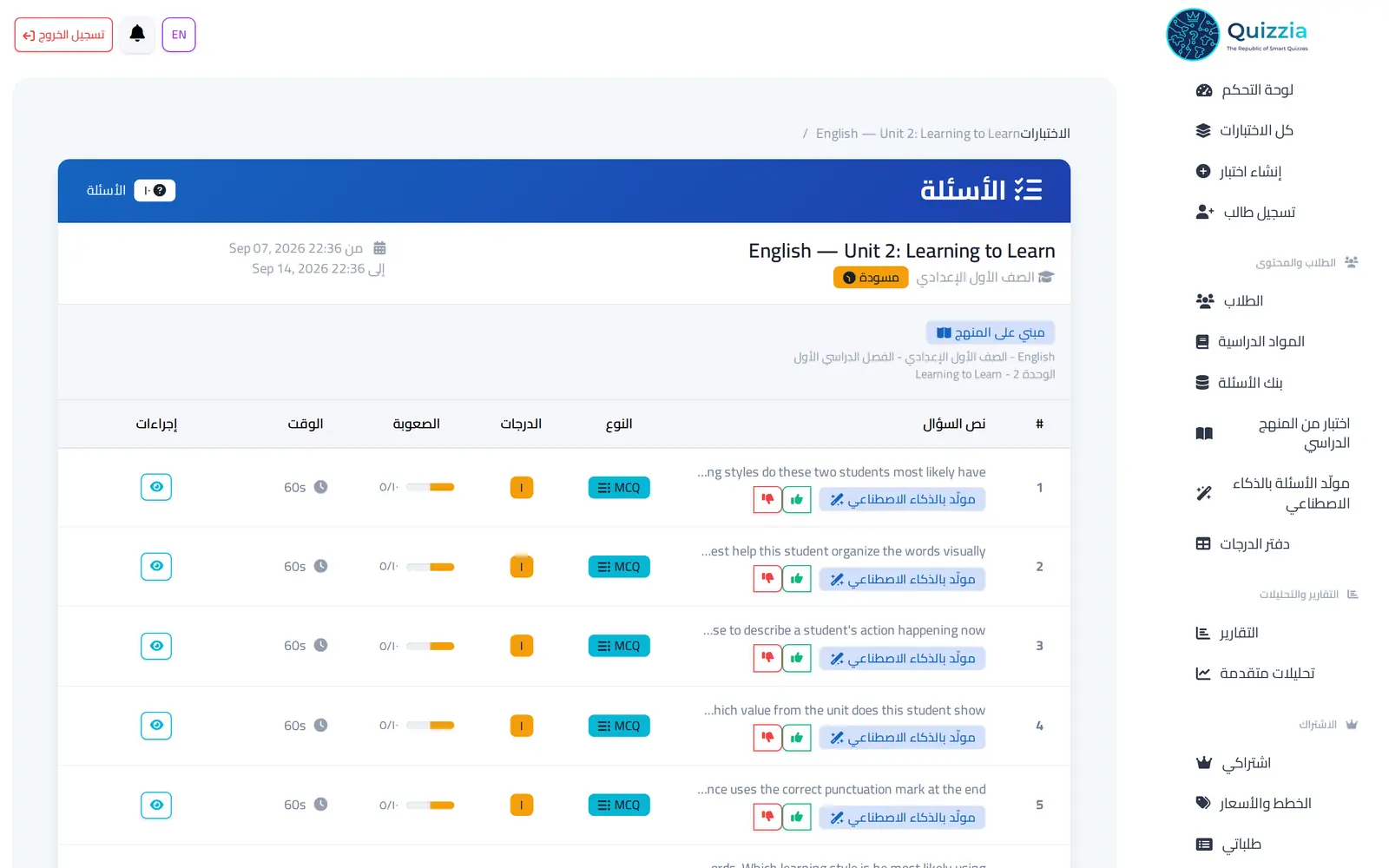The image size is (1389, 868).
Task: Click the MCQ type badge on question 1
Action: coord(619,488)
